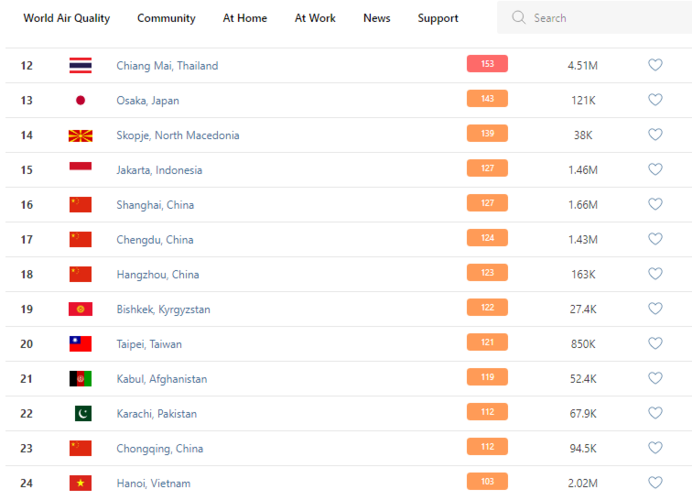Image resolution: width=692 pixels, height=500 pixels.
Task: Click the Pakistan flag icon
Action: click(80, 414)
